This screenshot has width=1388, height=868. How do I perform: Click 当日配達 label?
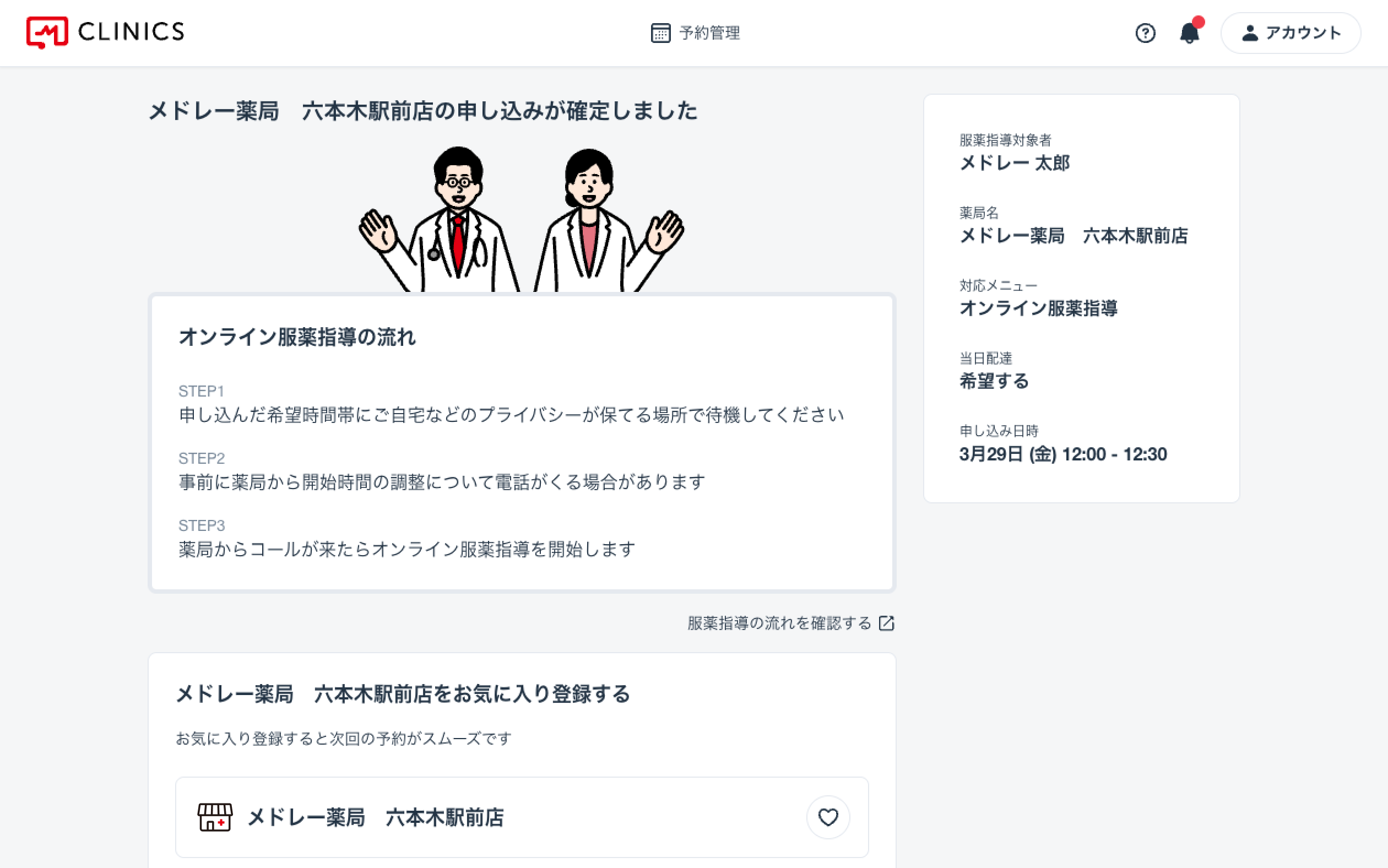click(x=985, y=358)
